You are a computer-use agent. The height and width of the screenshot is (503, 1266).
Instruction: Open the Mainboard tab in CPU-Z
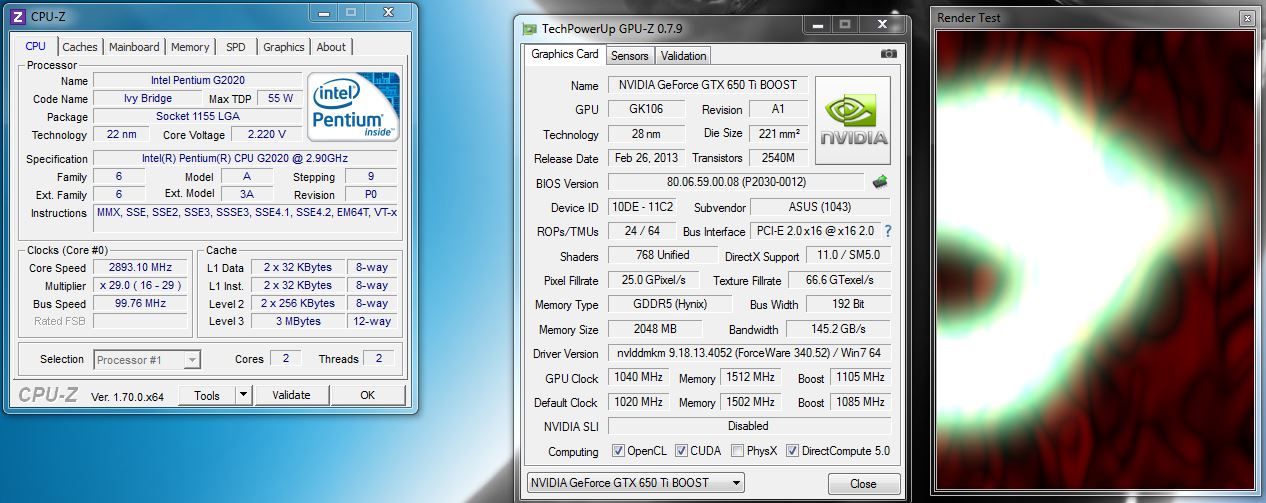(134, 47)
